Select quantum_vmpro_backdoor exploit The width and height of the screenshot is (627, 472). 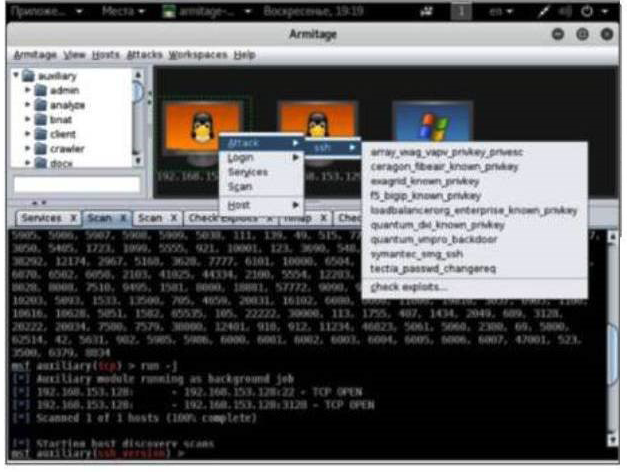[x=474, y=239]
